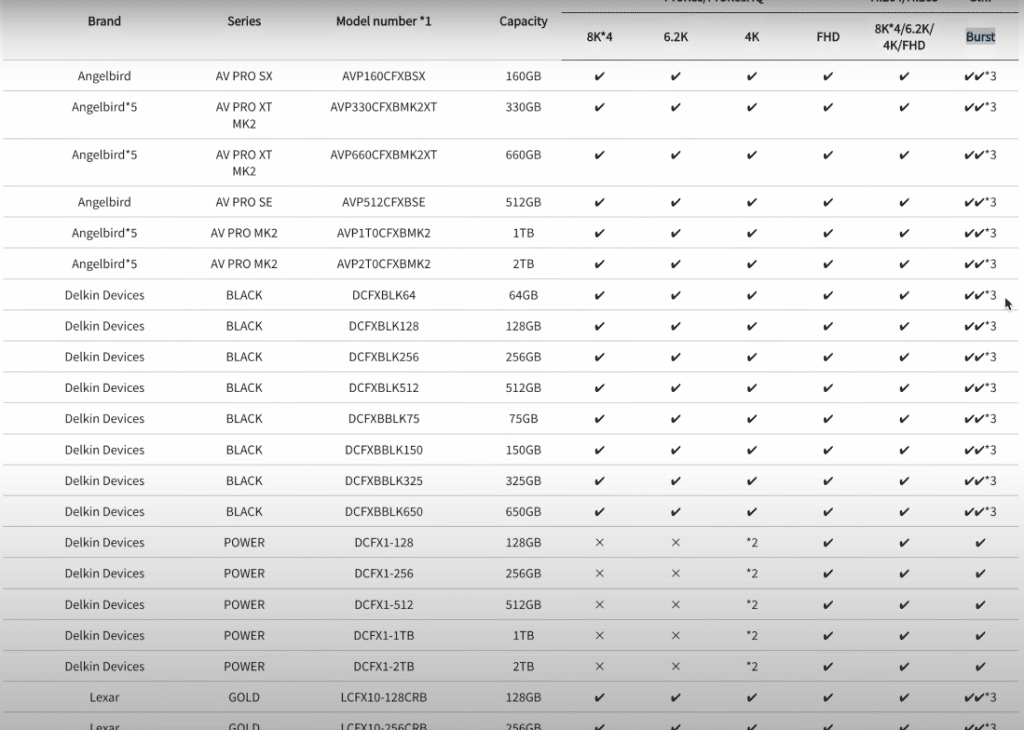Select model number AVP660CFXBMK2XT
The width and height of the screenshot is (1024, 730).
click(x=384, y=155)
